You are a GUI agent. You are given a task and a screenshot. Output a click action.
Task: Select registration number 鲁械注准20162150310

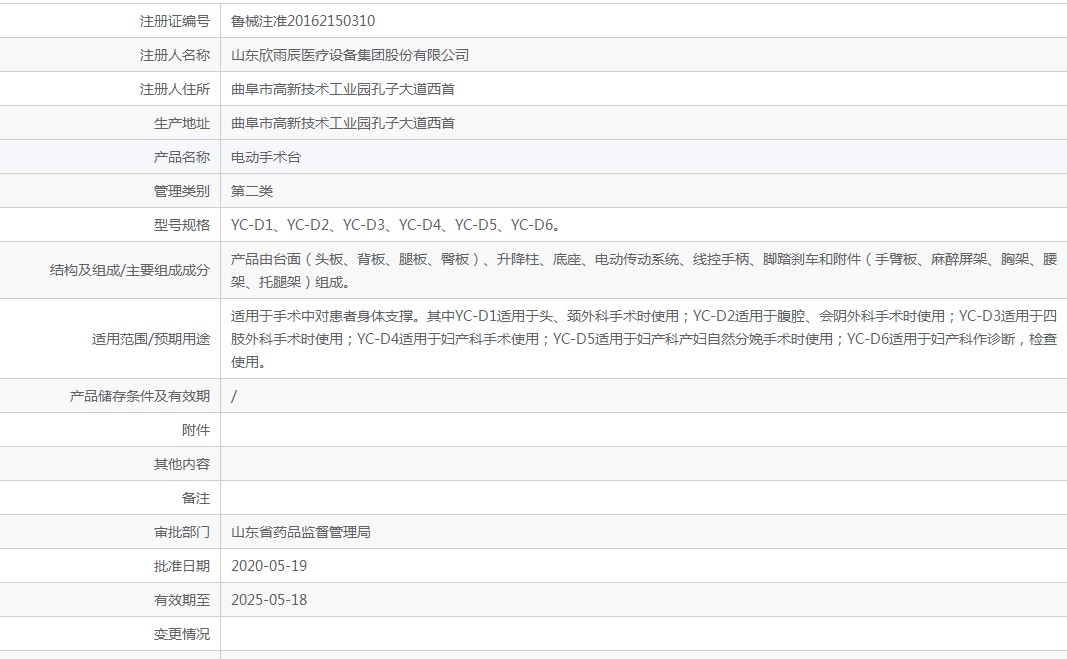[303, 21]
